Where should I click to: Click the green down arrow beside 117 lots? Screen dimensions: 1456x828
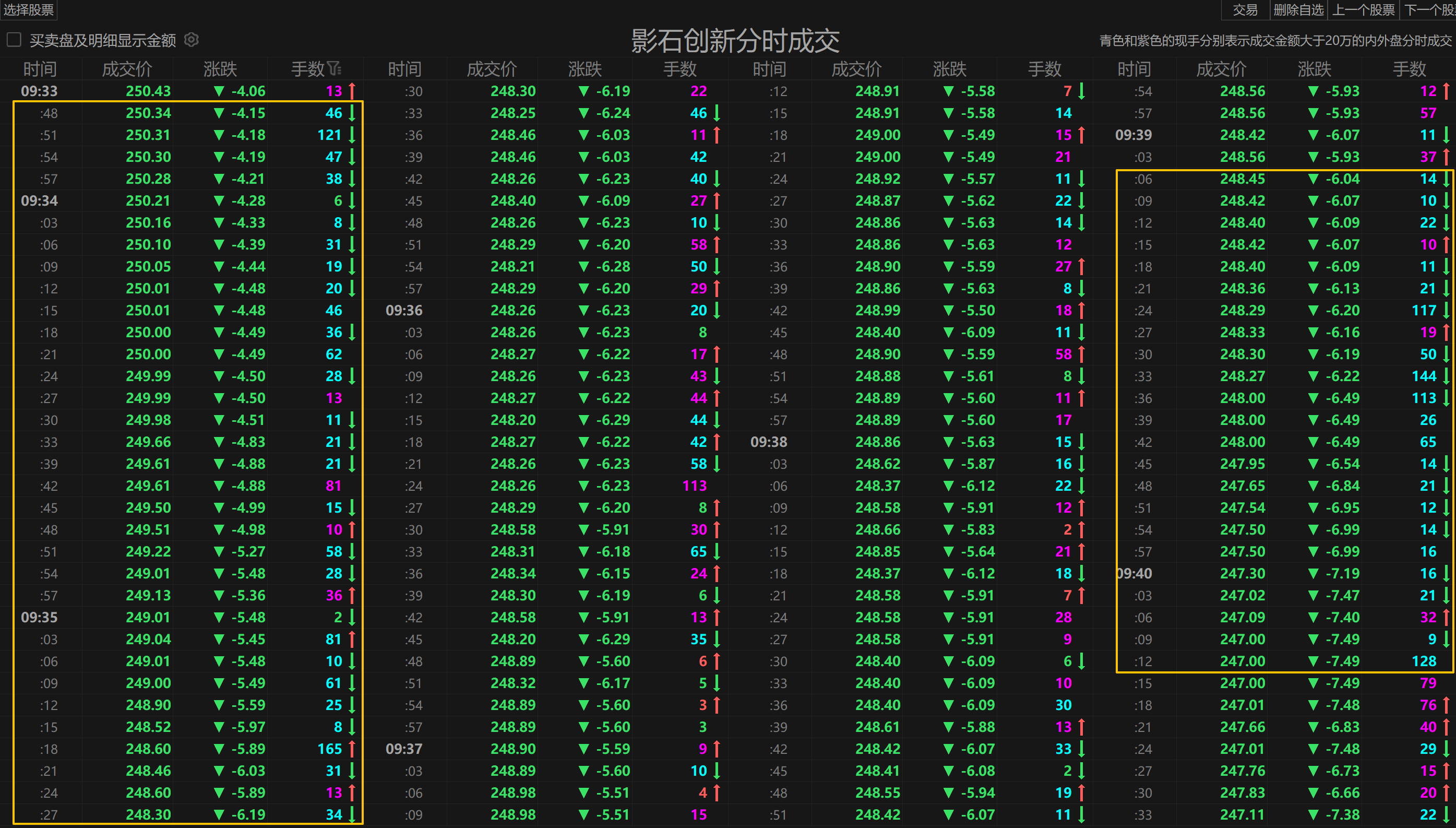(1446, 311)
